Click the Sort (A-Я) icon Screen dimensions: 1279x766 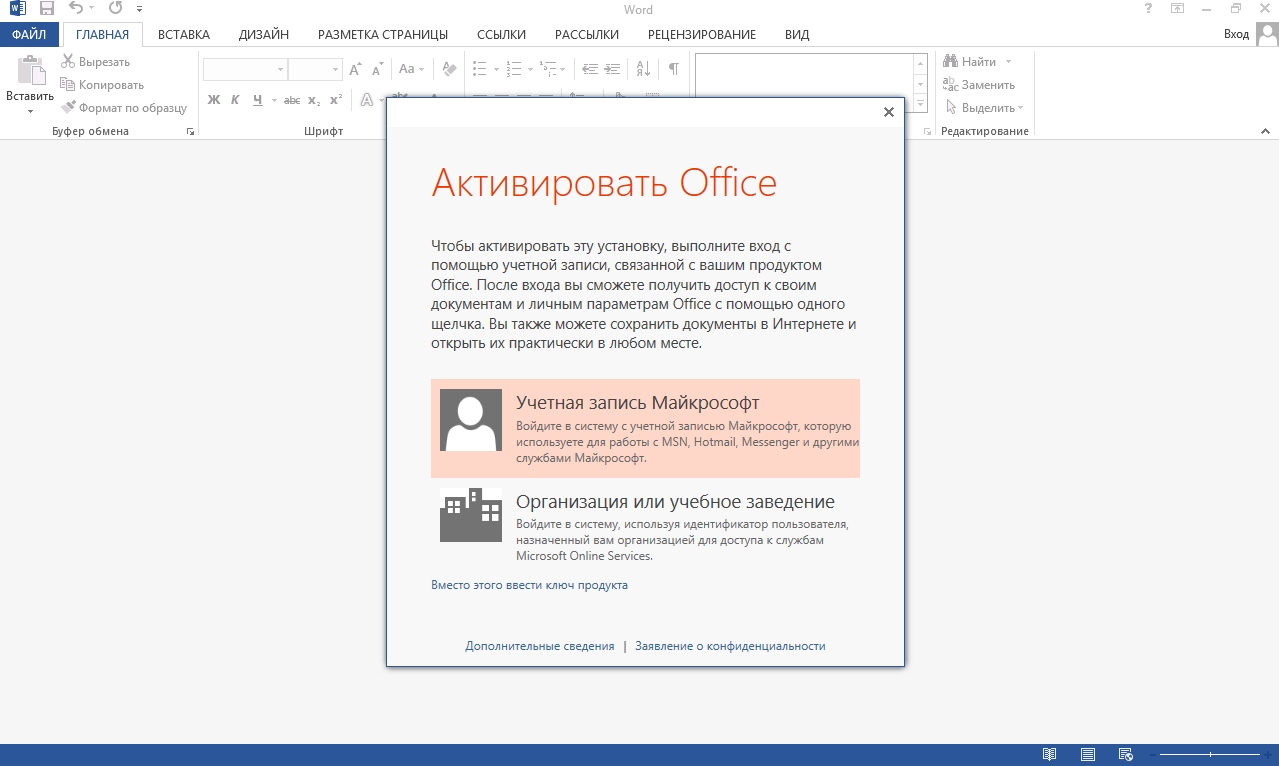[643, 69]
